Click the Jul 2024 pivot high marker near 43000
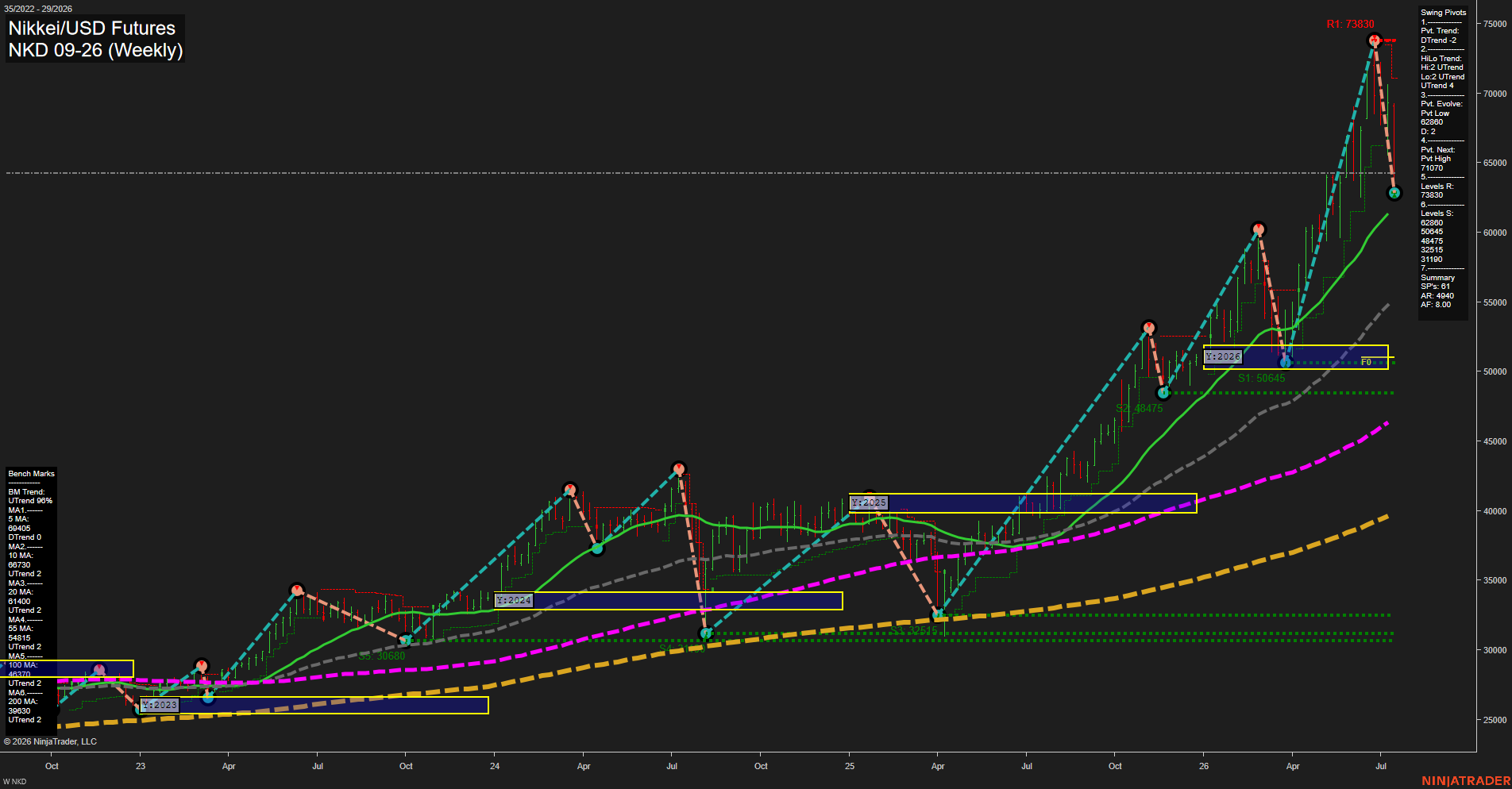 (678, 468)
